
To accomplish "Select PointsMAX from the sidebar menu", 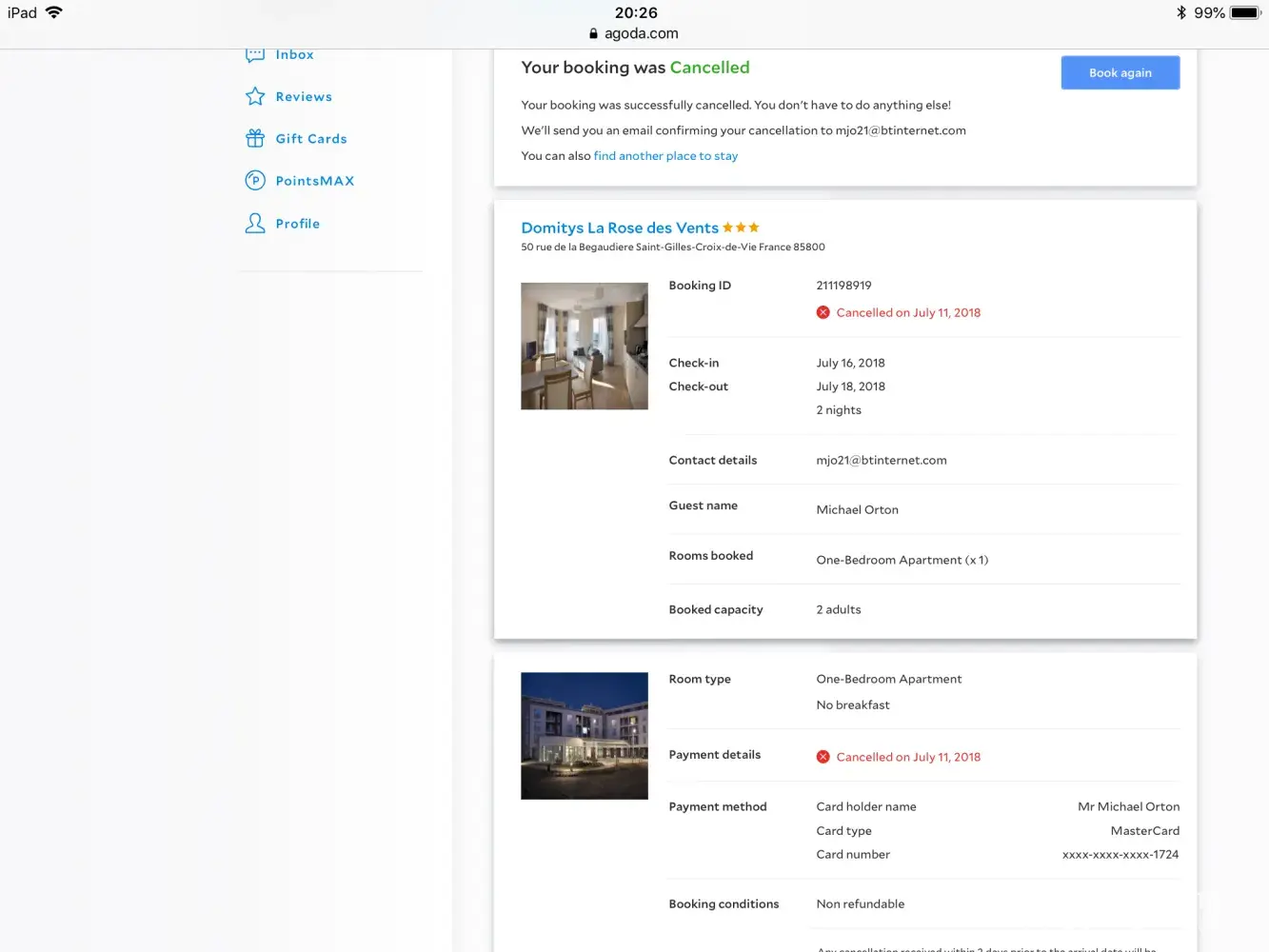I will coord(315,181).
